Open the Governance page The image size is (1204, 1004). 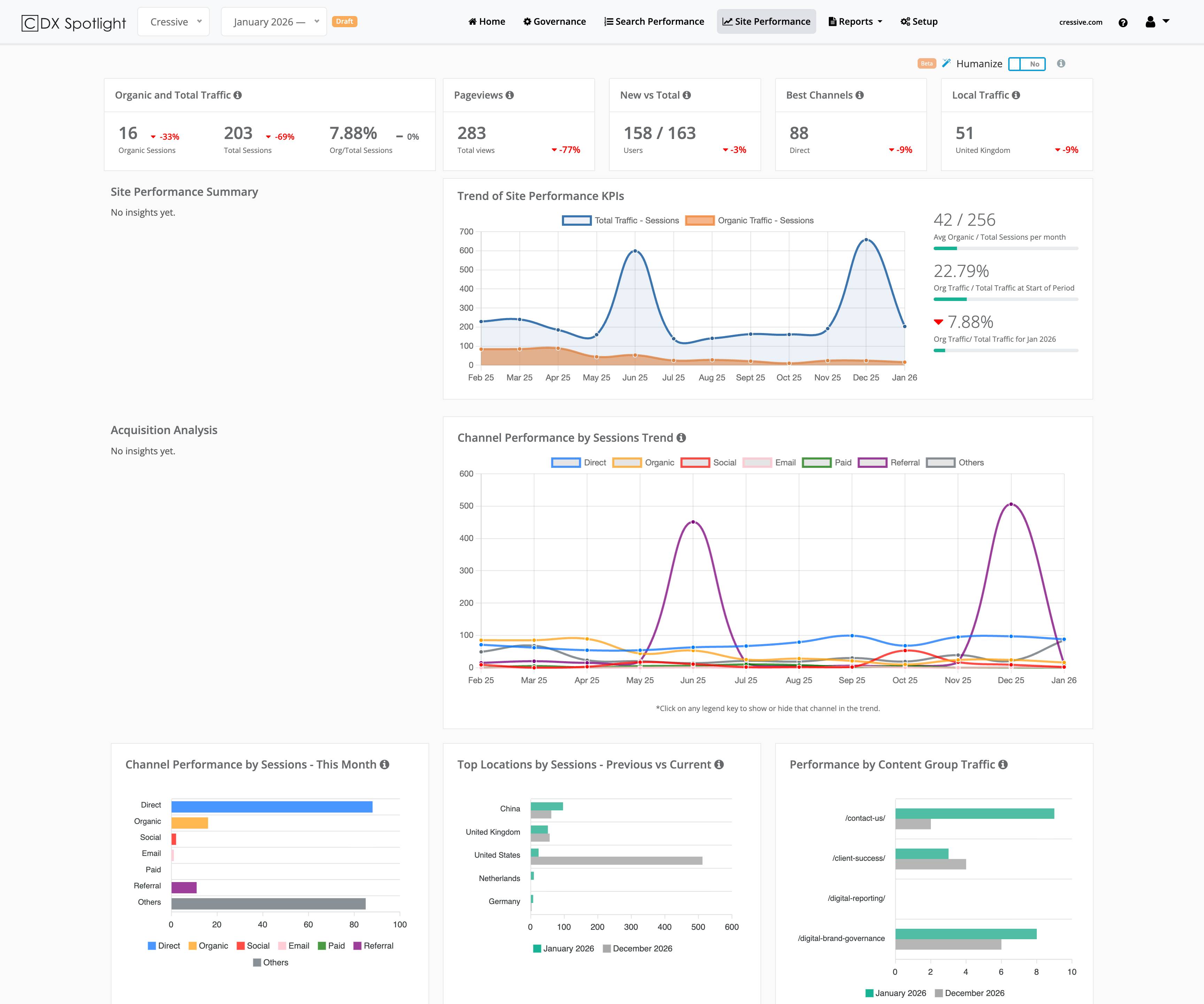(x=554, y=21)
